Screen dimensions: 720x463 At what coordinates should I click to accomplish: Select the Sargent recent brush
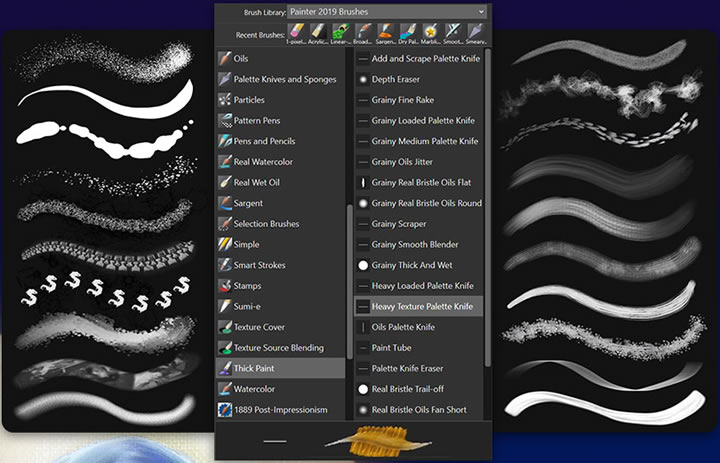[386, 34]
